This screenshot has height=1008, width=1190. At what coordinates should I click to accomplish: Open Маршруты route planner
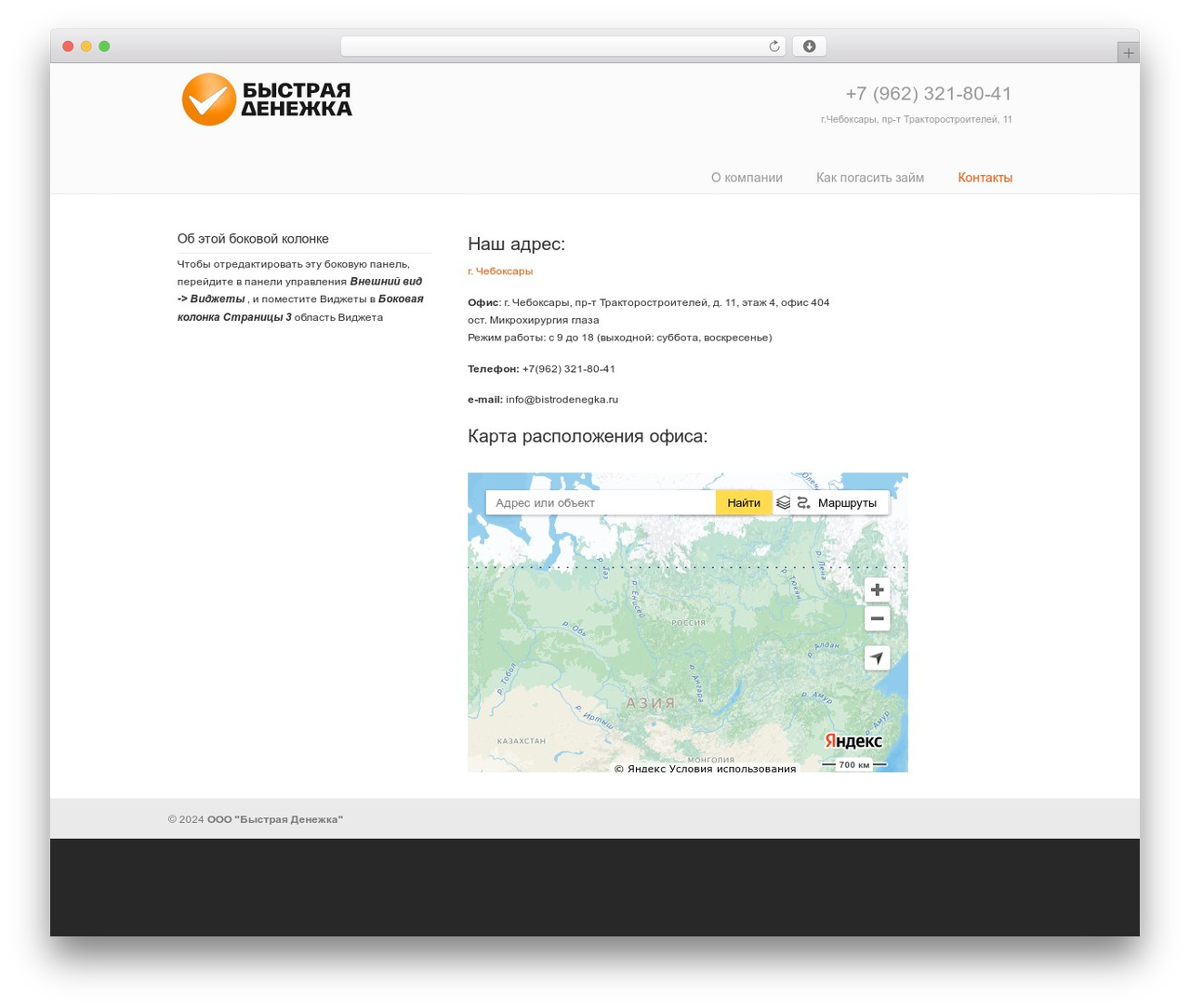pyautogui.click(x=839, y=503)
